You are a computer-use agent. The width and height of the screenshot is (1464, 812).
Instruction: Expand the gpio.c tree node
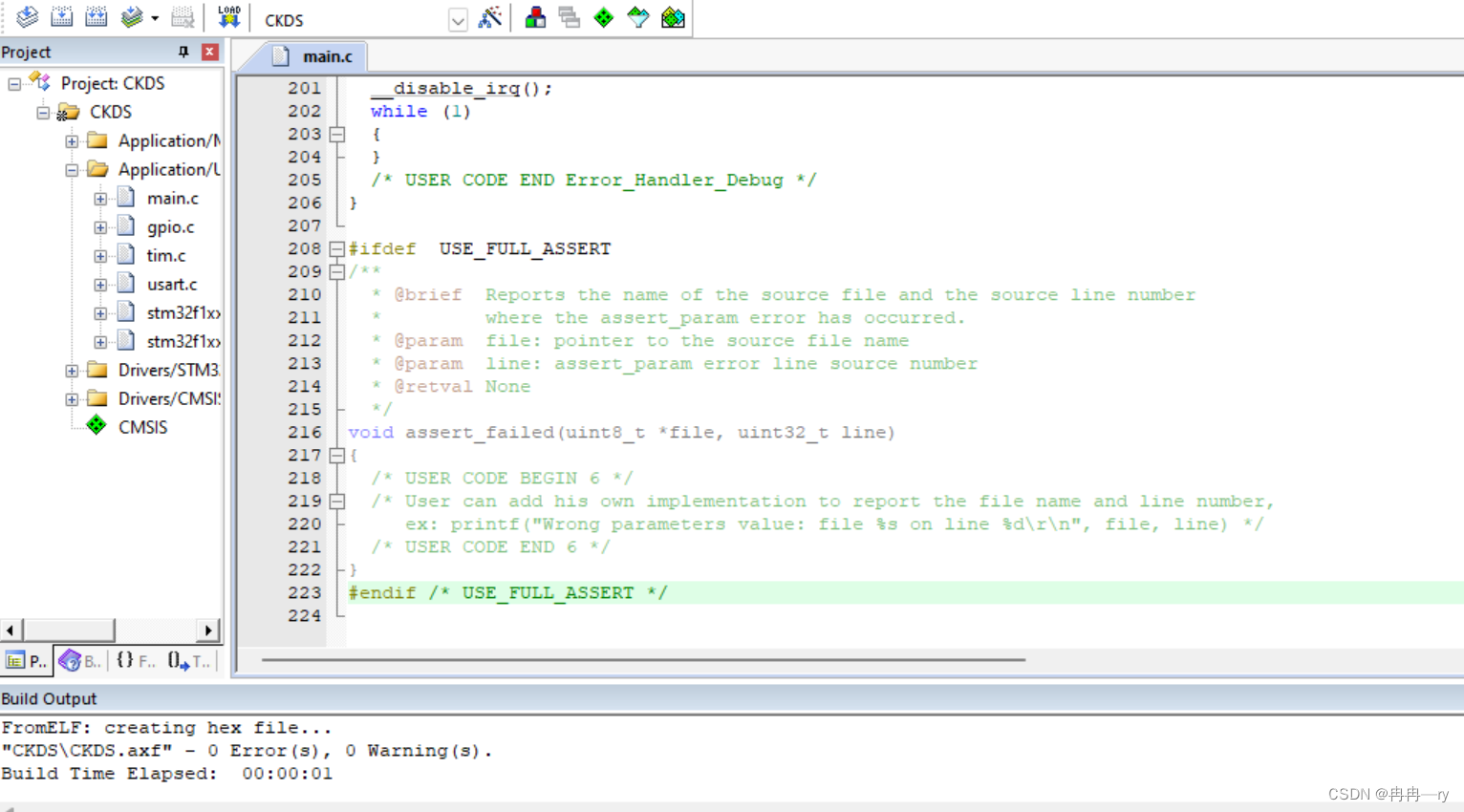click(100, 227)
